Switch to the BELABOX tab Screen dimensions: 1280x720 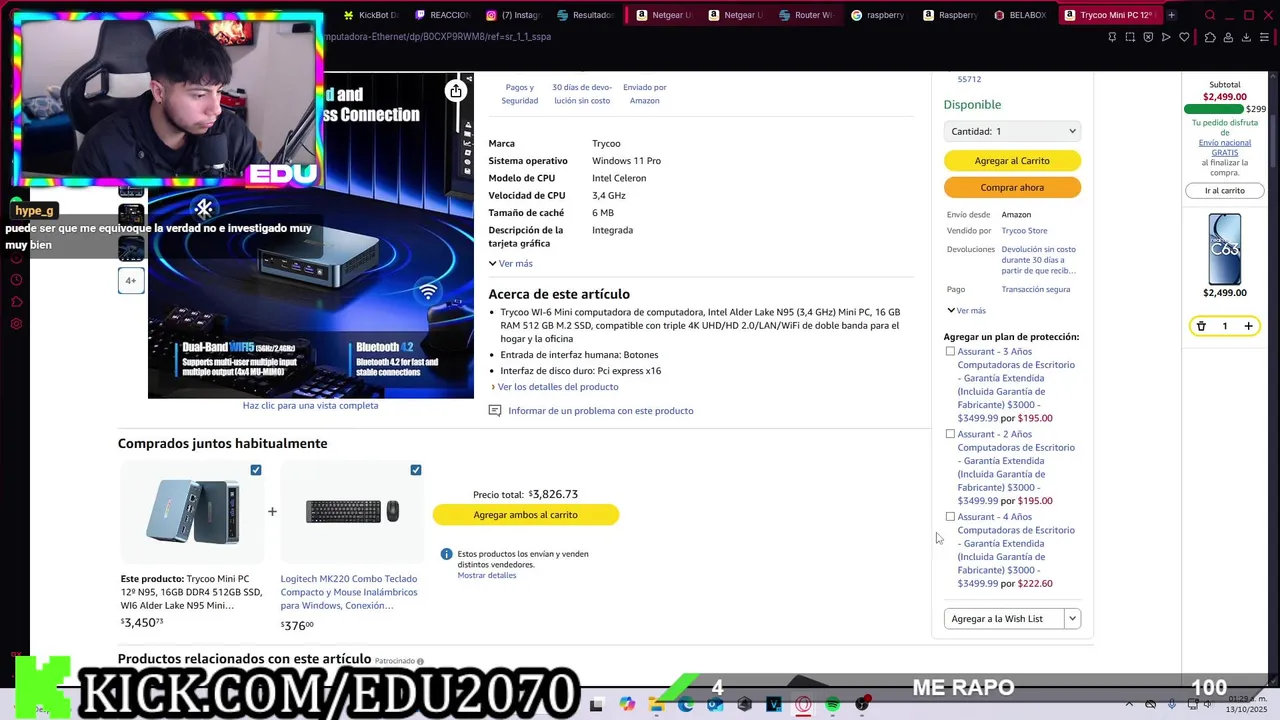1020,15
